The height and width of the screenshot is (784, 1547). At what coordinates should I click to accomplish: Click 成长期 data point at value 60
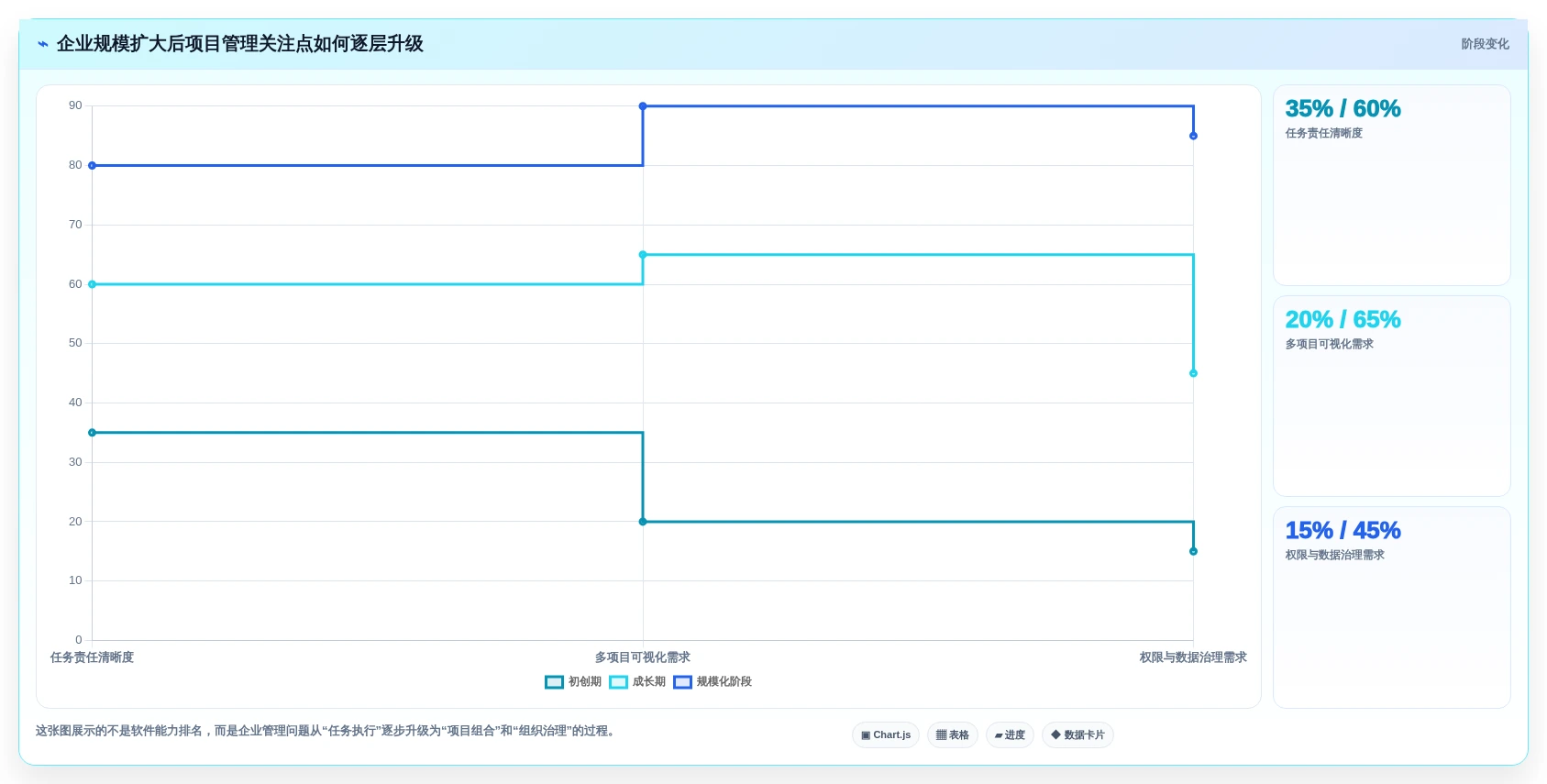[92, 284]
